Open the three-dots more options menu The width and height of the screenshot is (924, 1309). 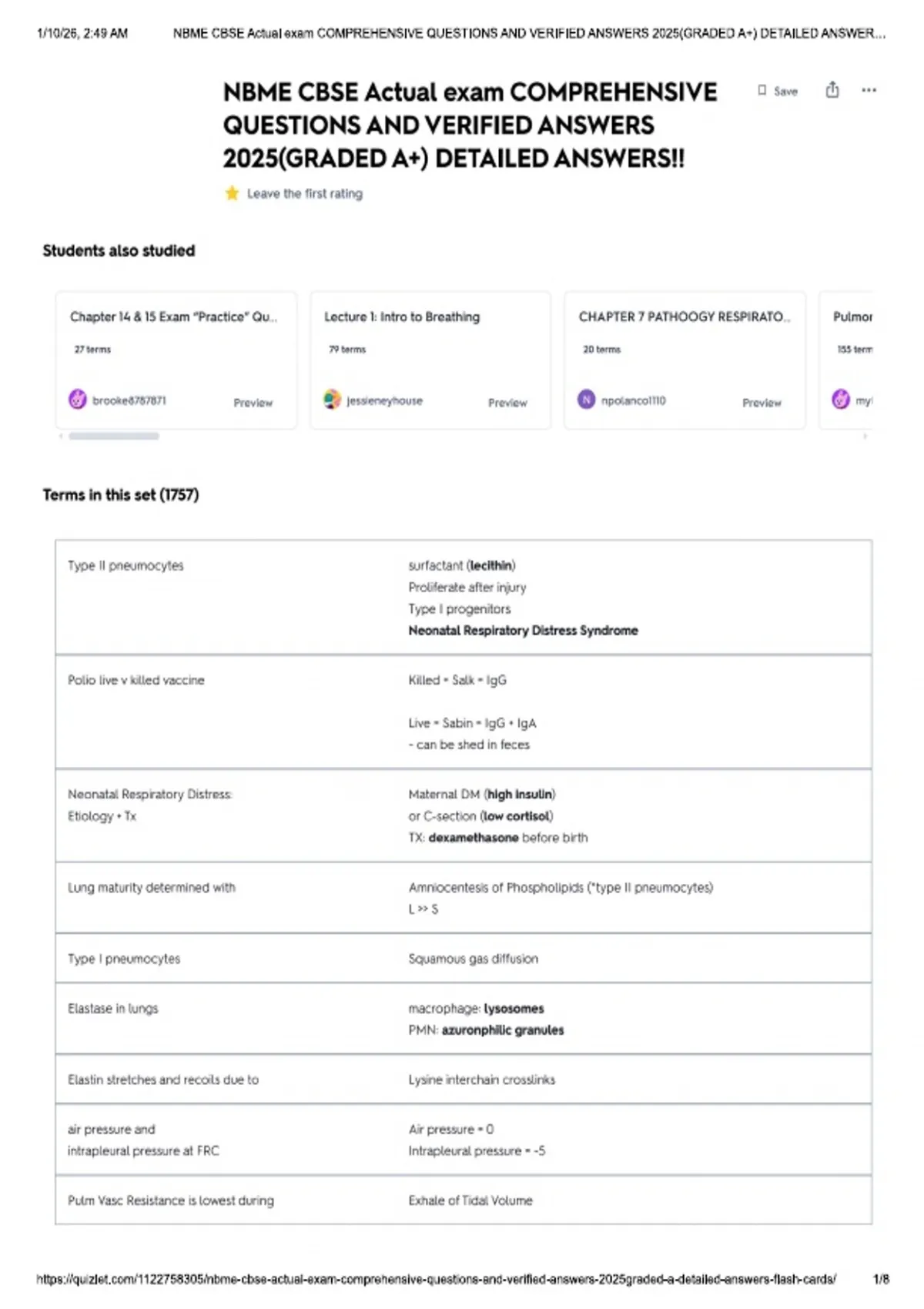(869, 90)
